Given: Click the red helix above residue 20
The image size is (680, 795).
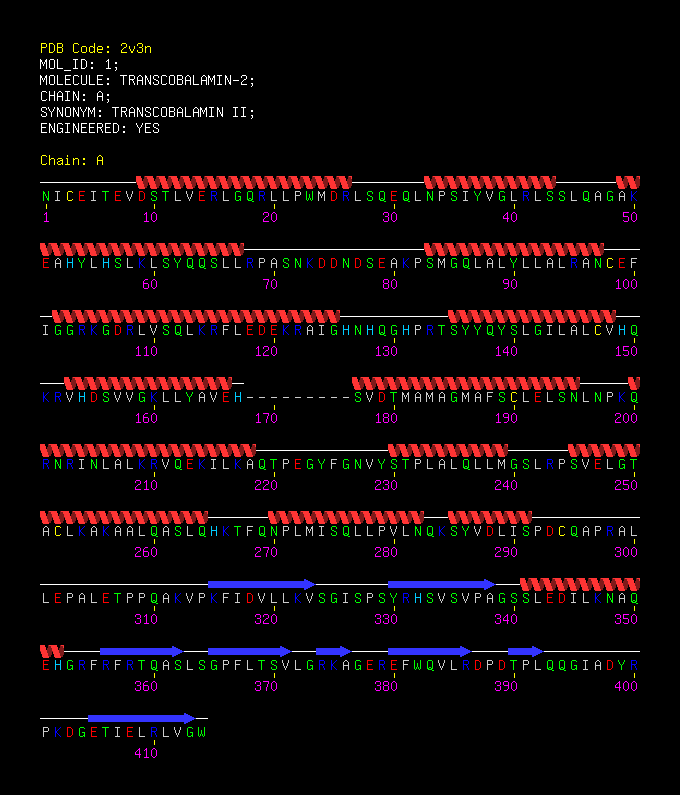Looking at the screenshot, I should pos(244,183).
